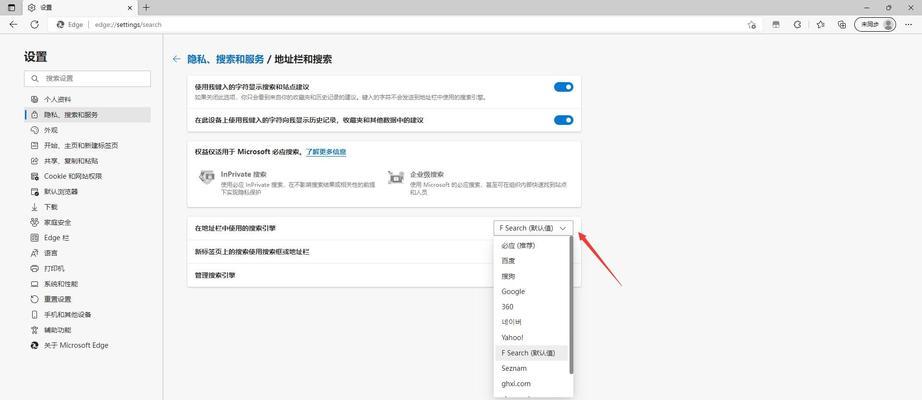Open the Favorites star list icon
The image size is (922, 400).
[x=820, y=25]
